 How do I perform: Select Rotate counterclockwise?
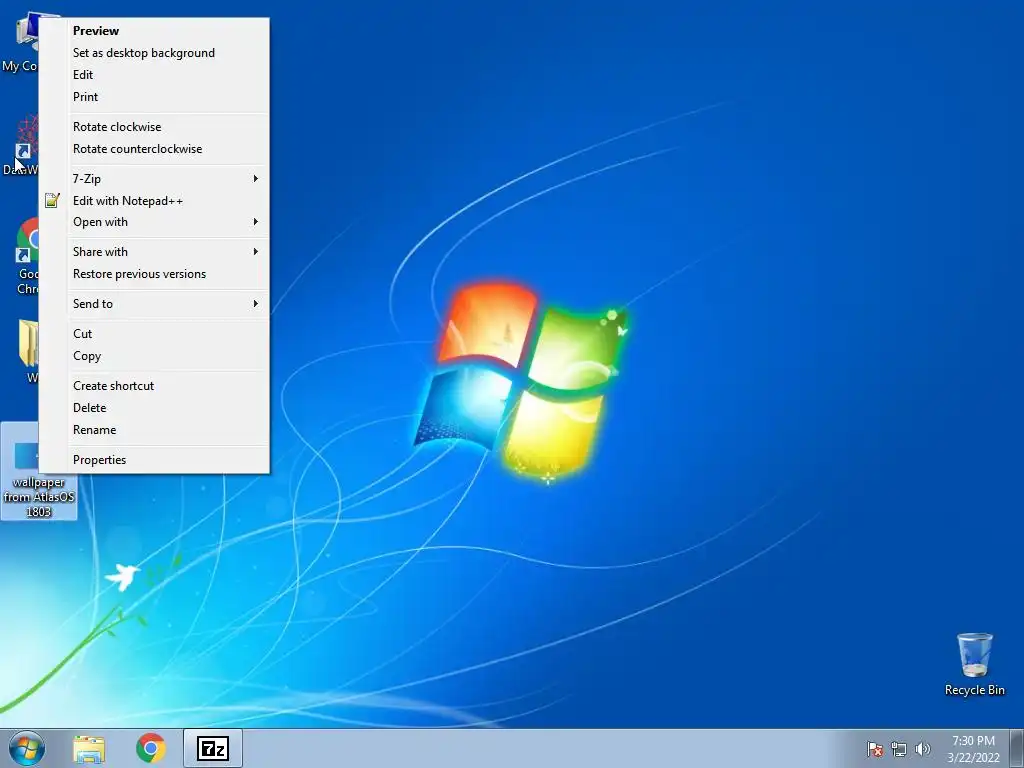[154, 149]
